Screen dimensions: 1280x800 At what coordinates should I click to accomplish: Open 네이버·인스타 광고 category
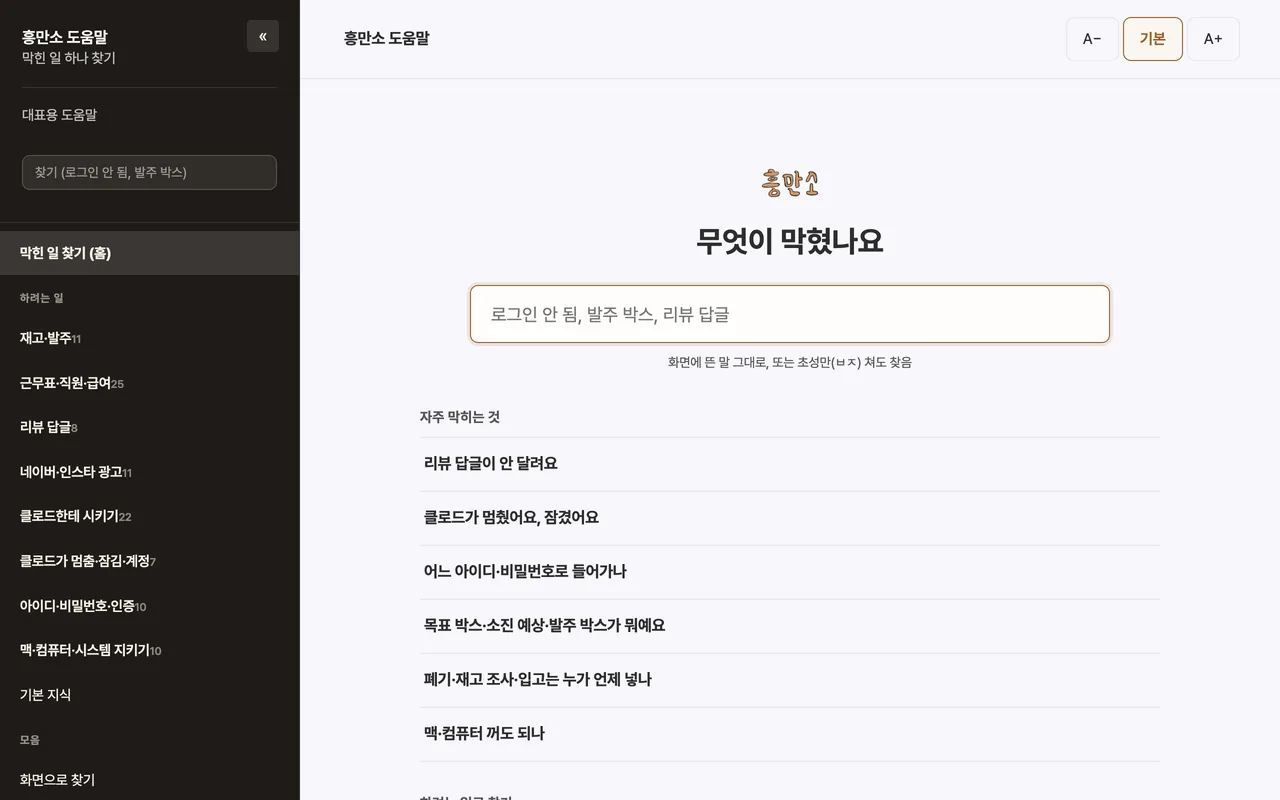[149, 472]
